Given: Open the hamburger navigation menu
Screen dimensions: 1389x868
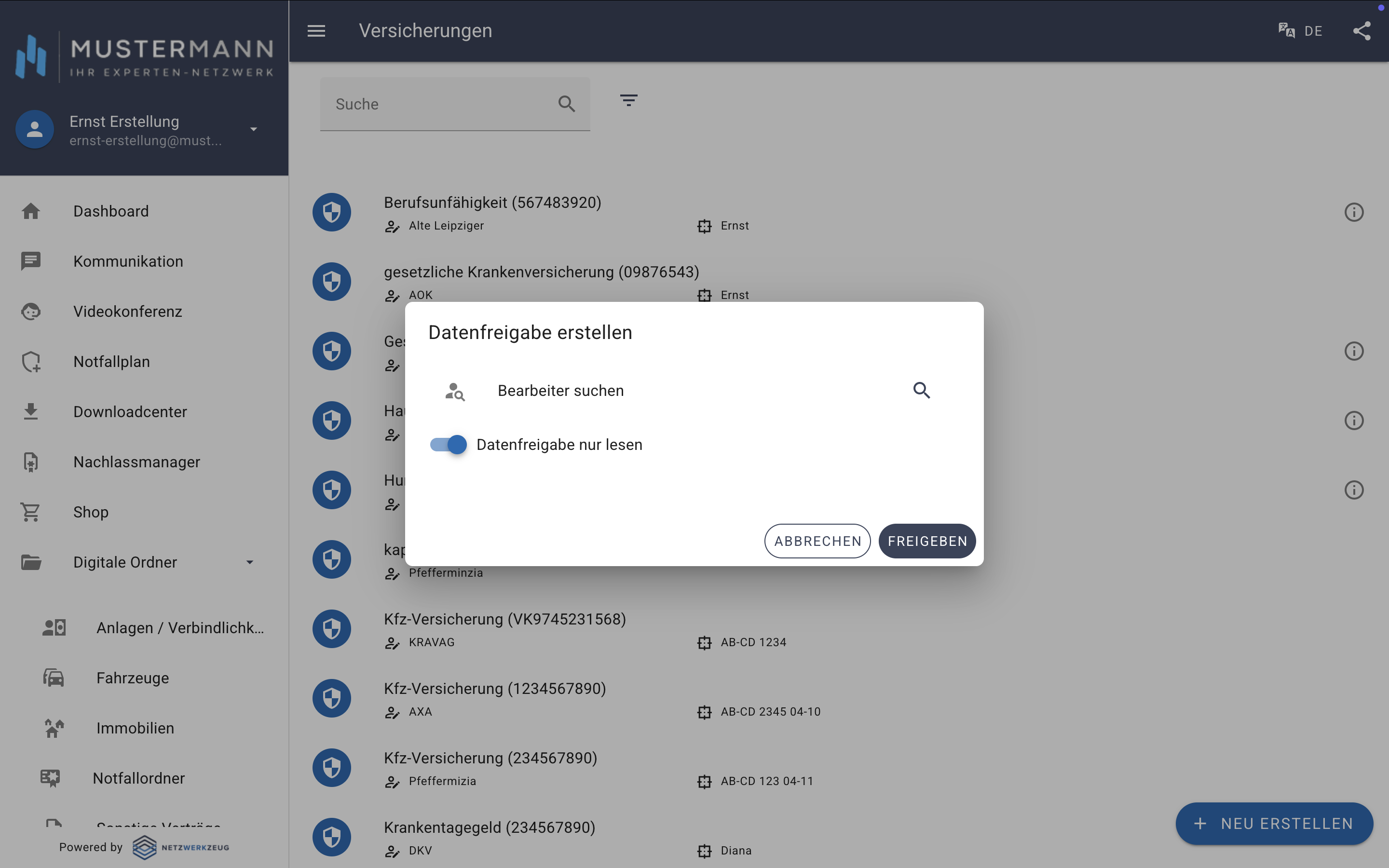Looking at the screenshot, I should pyautogui.click(x=316, y=31).
